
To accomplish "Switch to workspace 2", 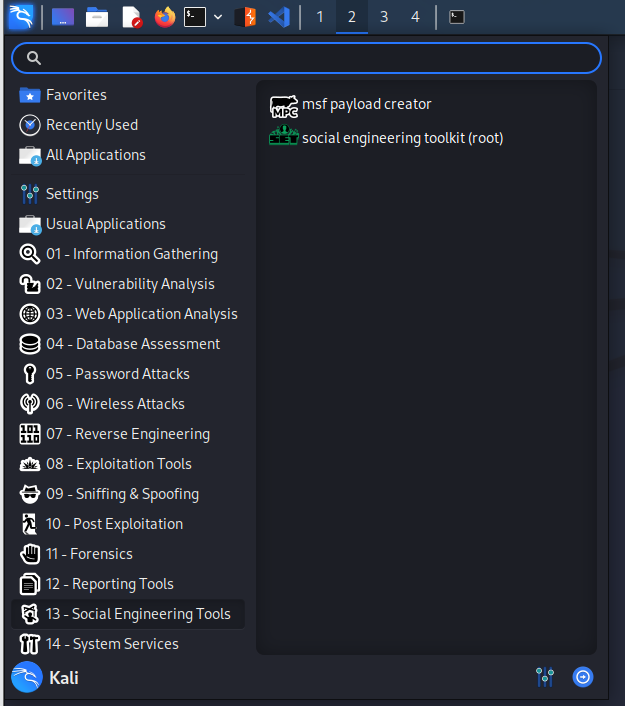I will [x=352, y=17].
